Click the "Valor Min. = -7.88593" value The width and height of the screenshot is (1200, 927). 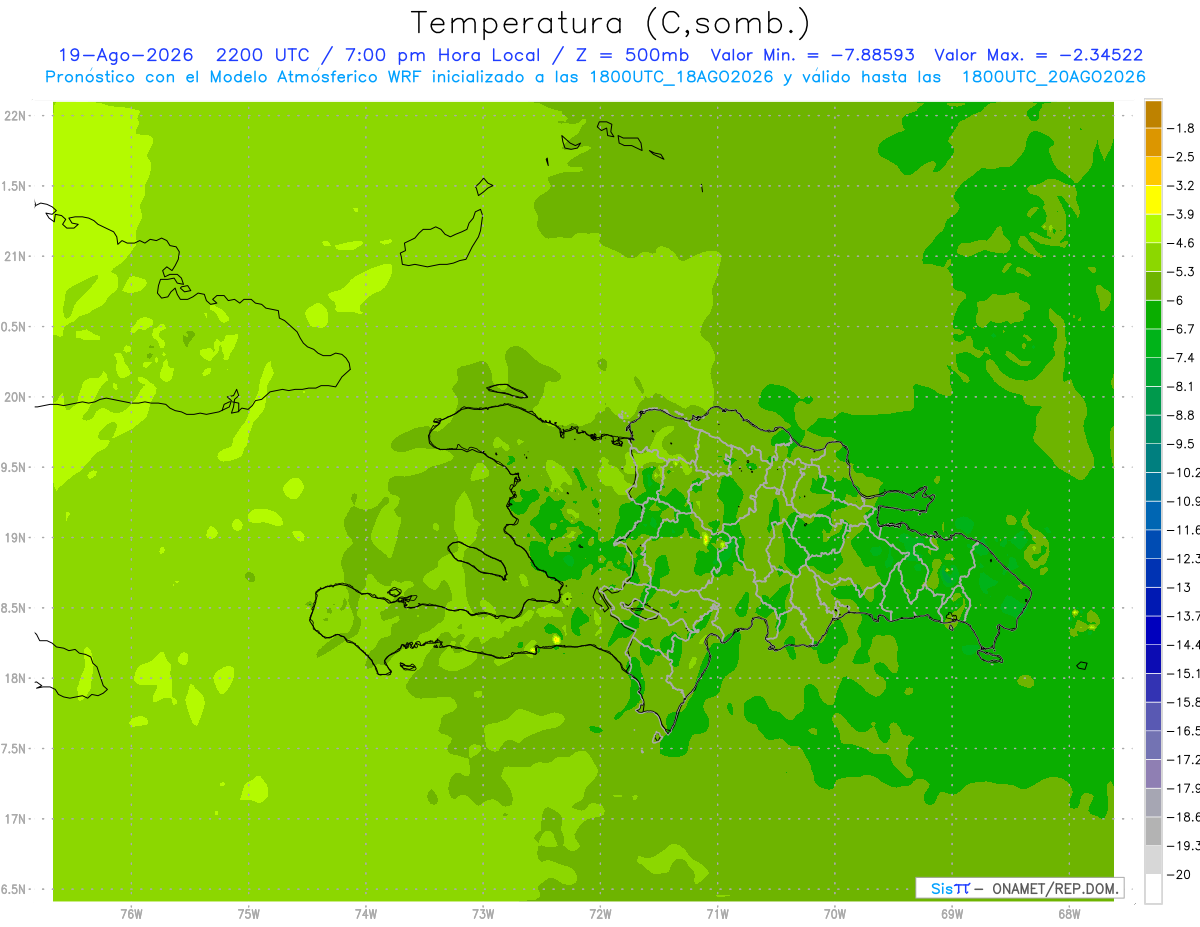click(x=812, y=55)
